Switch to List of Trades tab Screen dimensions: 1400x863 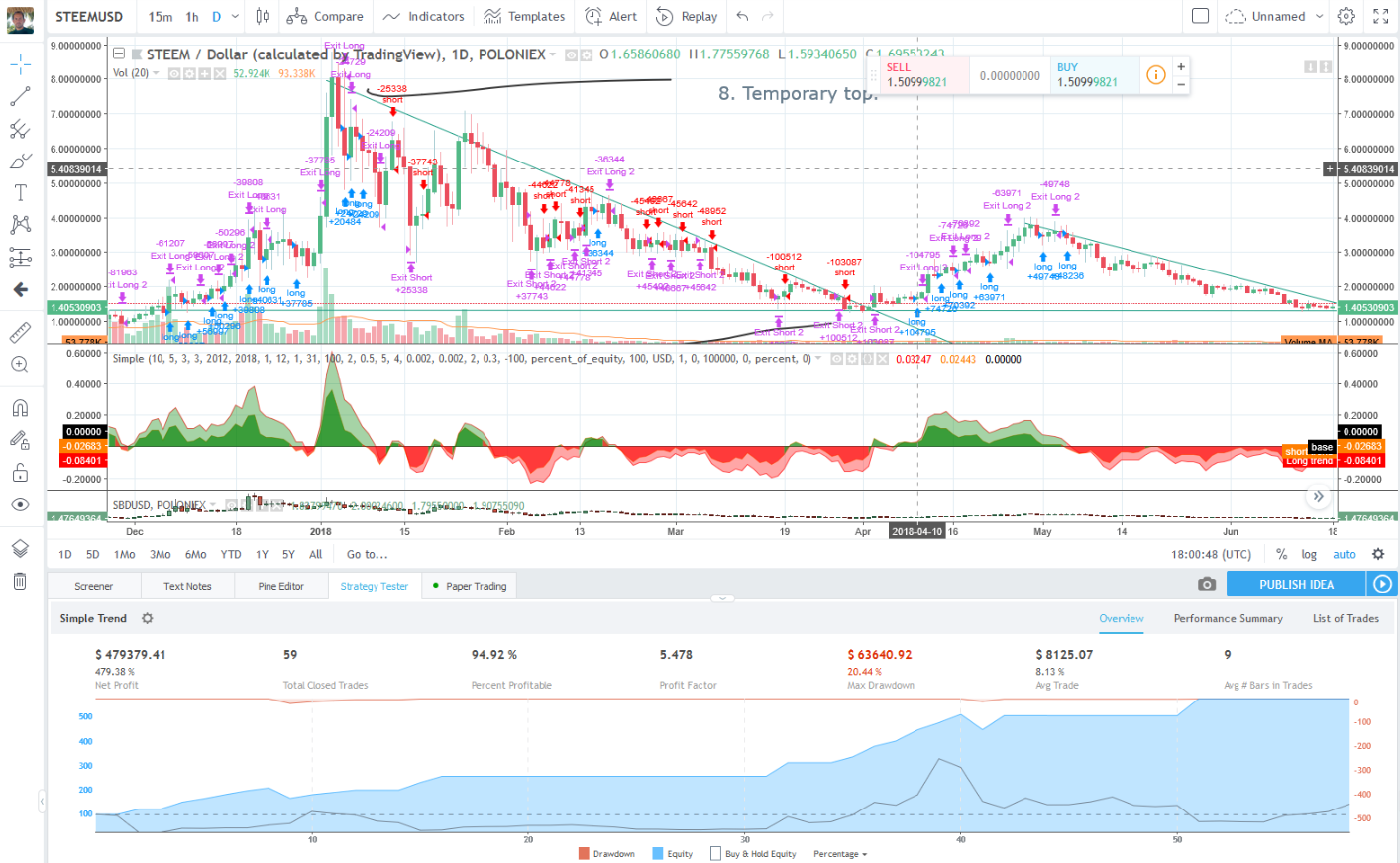[x=1346, y=618]
